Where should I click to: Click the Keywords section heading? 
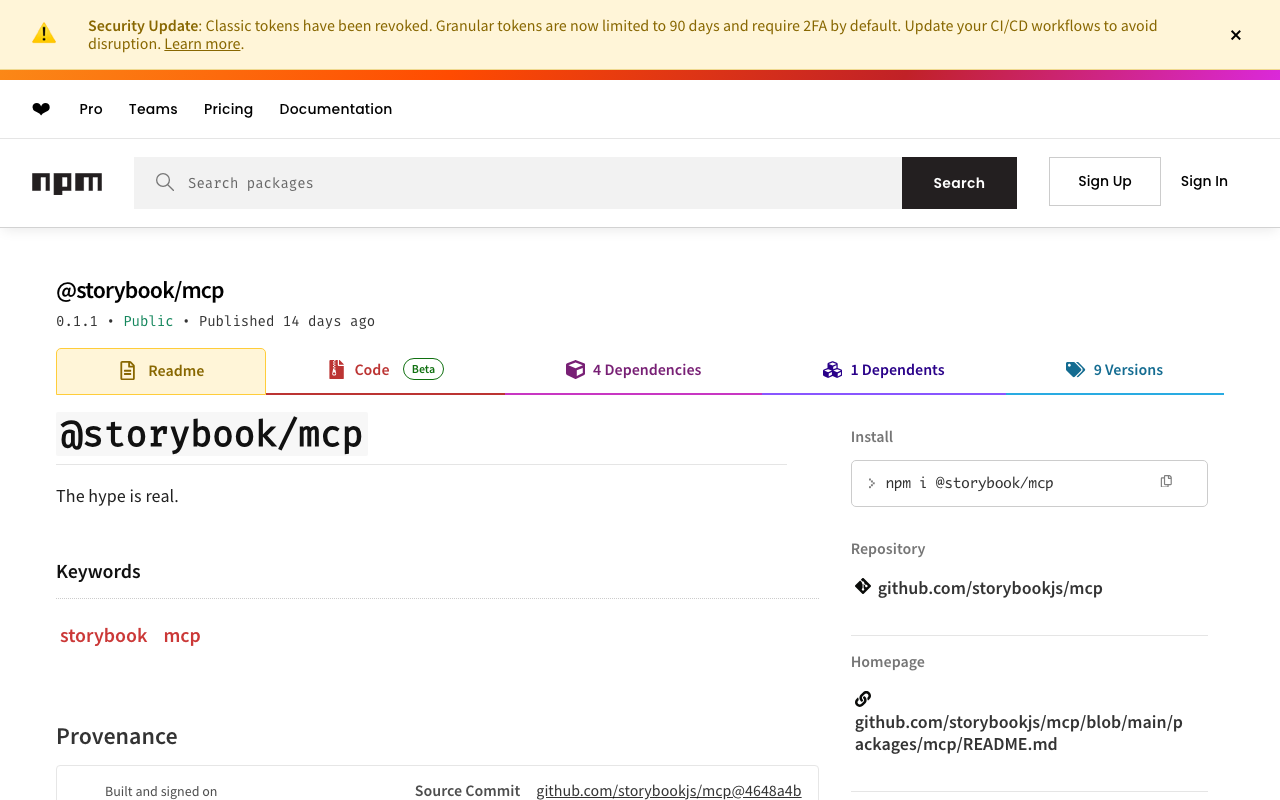pyautogui.click(x=98, y=571)
